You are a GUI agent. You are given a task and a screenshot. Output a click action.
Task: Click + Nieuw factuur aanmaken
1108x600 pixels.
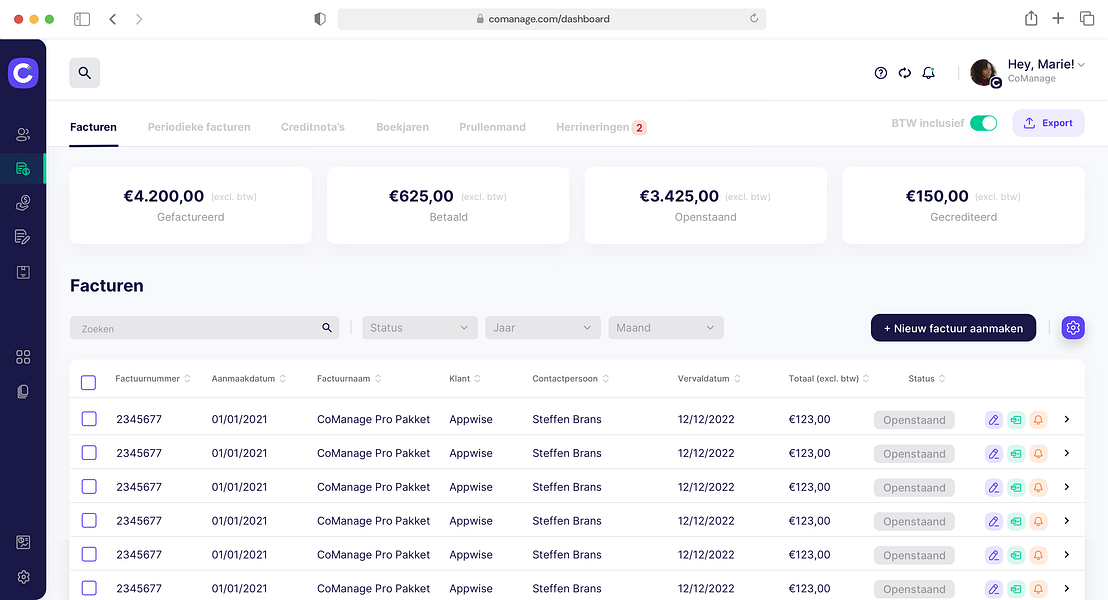click(953, 328)
